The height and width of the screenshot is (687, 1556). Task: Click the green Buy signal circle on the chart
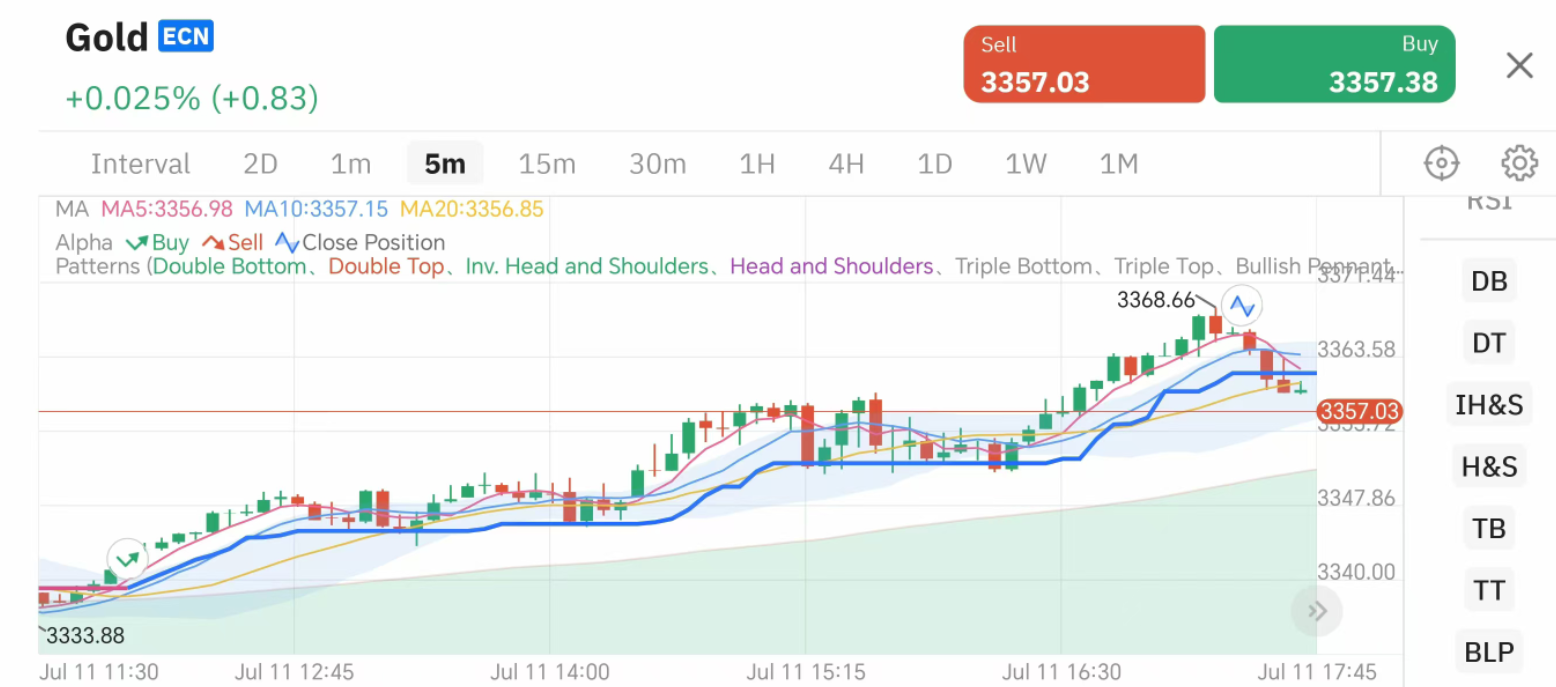(126, 557)
